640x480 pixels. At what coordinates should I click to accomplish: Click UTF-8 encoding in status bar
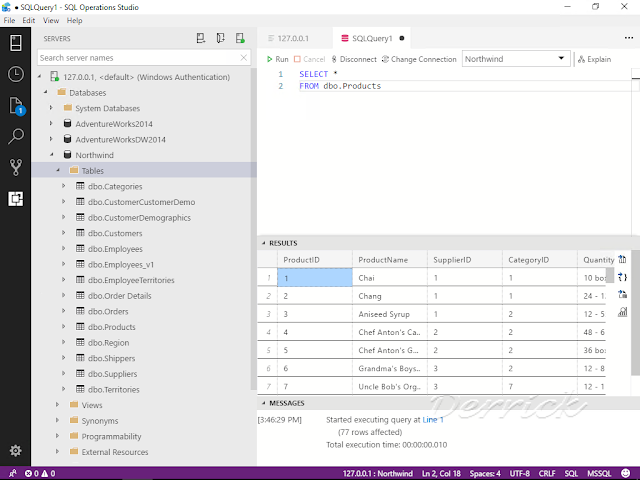pyautogui.click(x=520, y=473)
